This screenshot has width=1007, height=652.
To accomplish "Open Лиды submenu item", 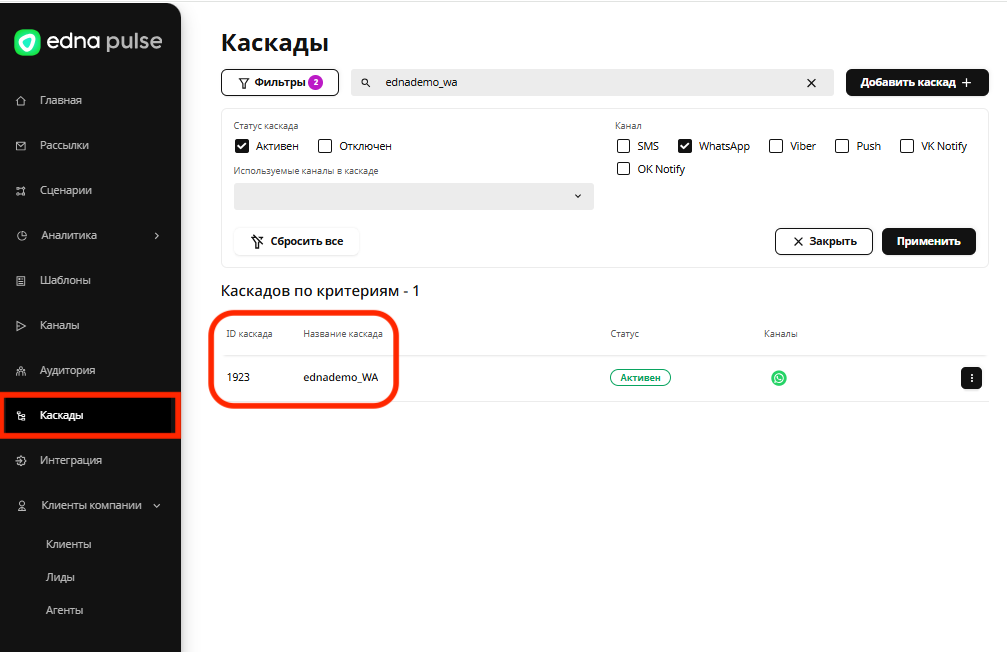I will (60, 577).
